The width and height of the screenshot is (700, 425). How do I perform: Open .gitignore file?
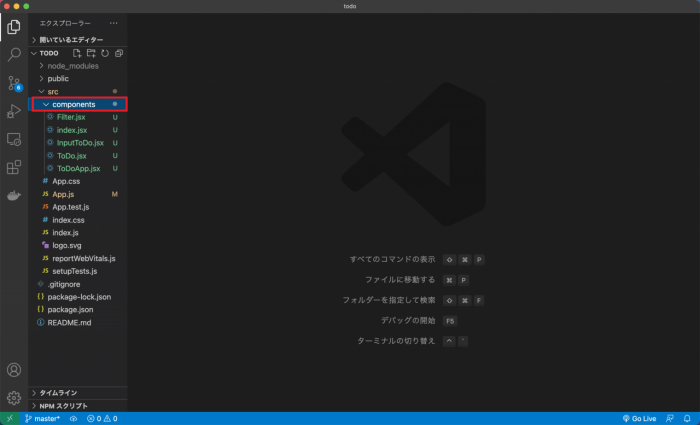(78, 284)
